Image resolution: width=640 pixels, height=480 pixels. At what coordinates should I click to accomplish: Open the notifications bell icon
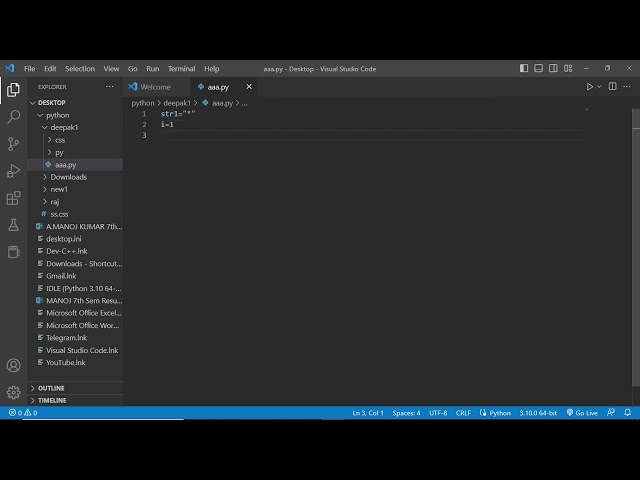click(x=627, y=413)
